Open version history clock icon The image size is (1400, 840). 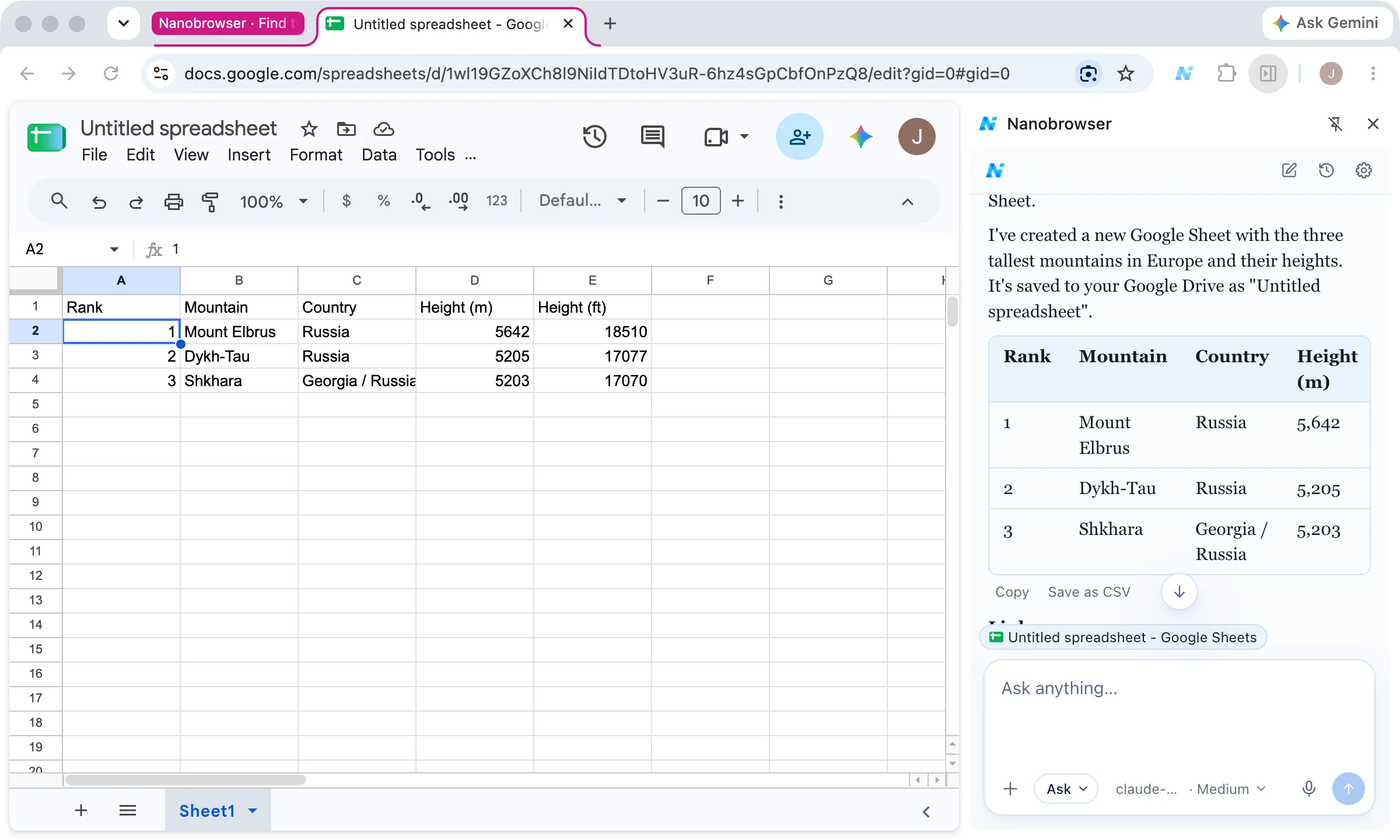point(594,137)
